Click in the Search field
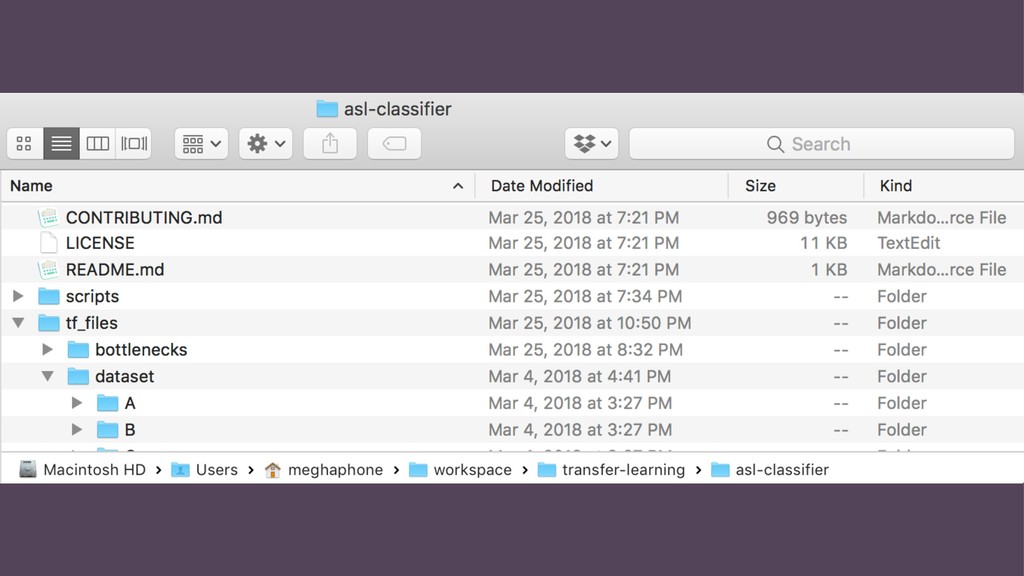Viewport: 1024px width, 576px height. [x=822, y=144]
